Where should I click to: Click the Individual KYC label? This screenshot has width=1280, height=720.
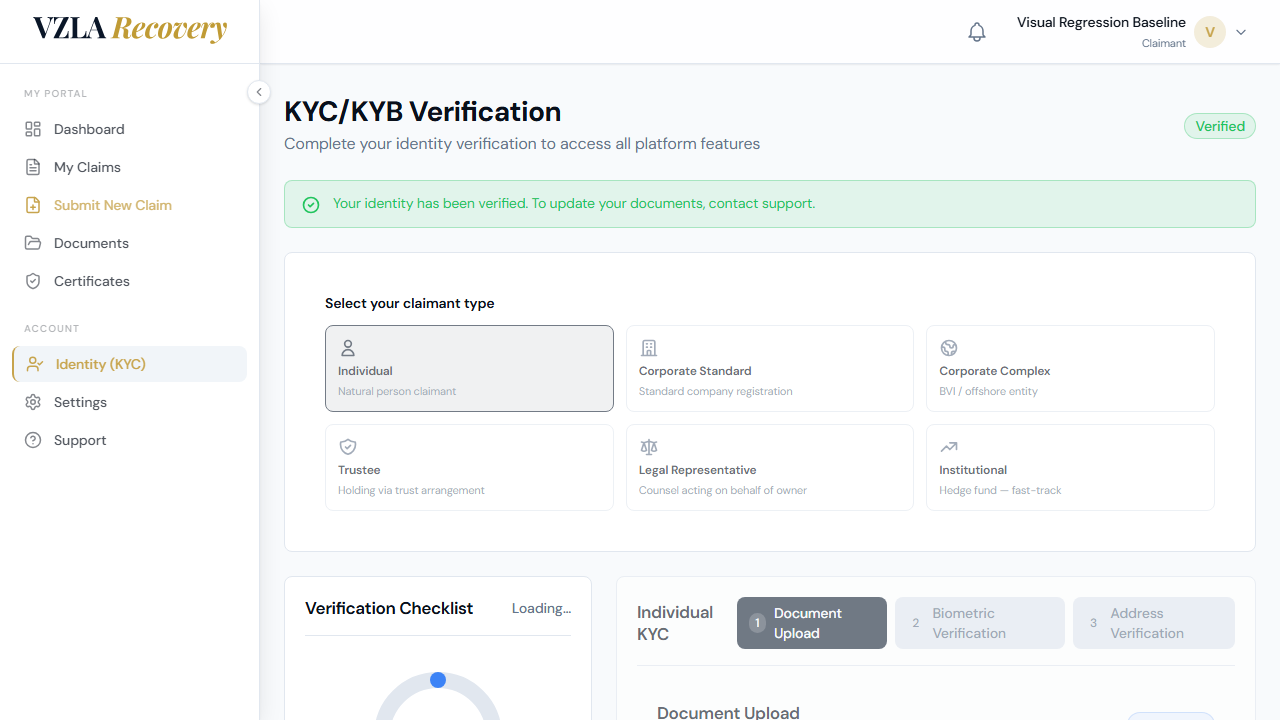[675, 623]
